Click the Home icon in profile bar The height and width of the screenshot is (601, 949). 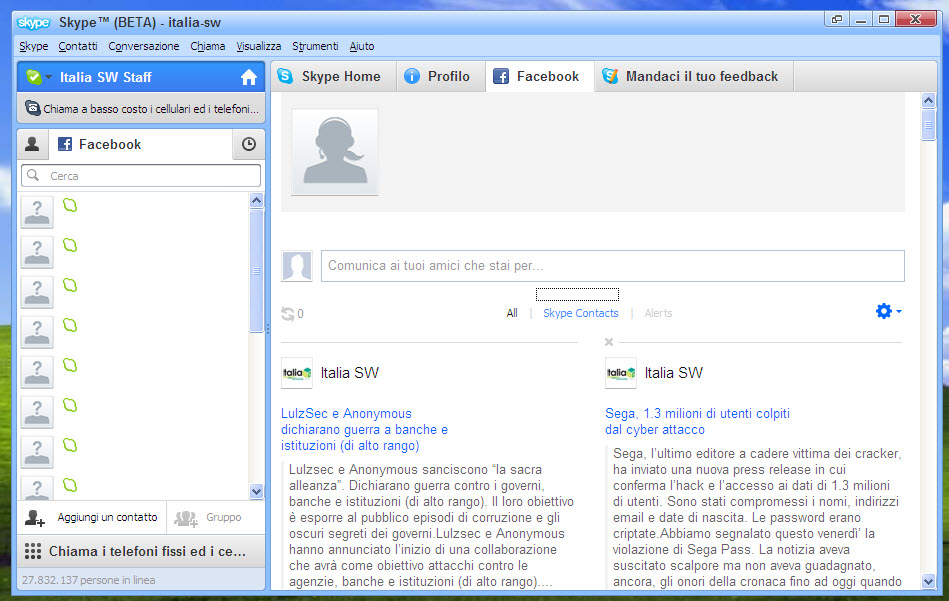coord(249,77)
